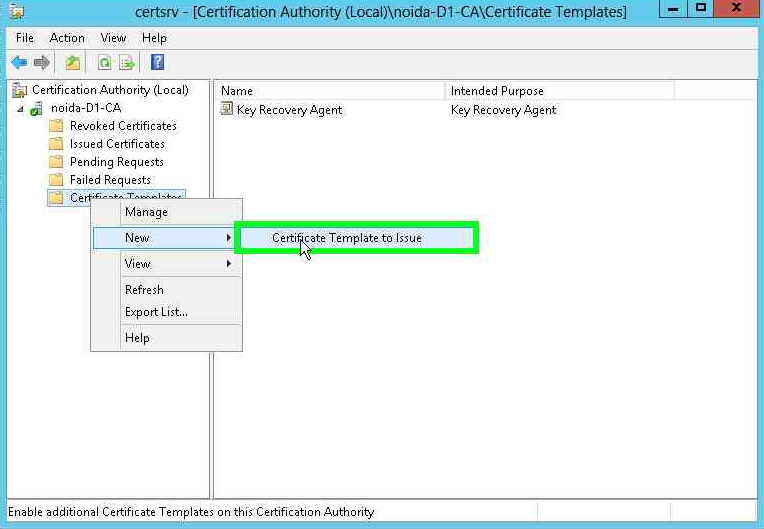764x529 pixels.
Task: Collapse the noida-D1-CA tree node
Action: coord(20,109)
